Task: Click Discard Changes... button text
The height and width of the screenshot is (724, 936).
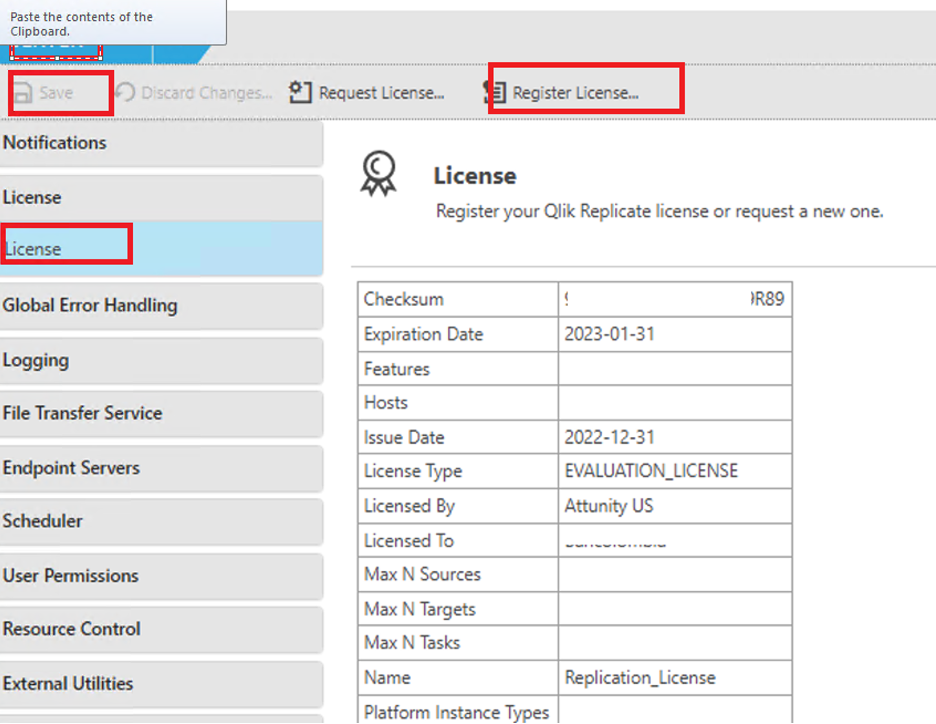Action: tap(207, 93)
